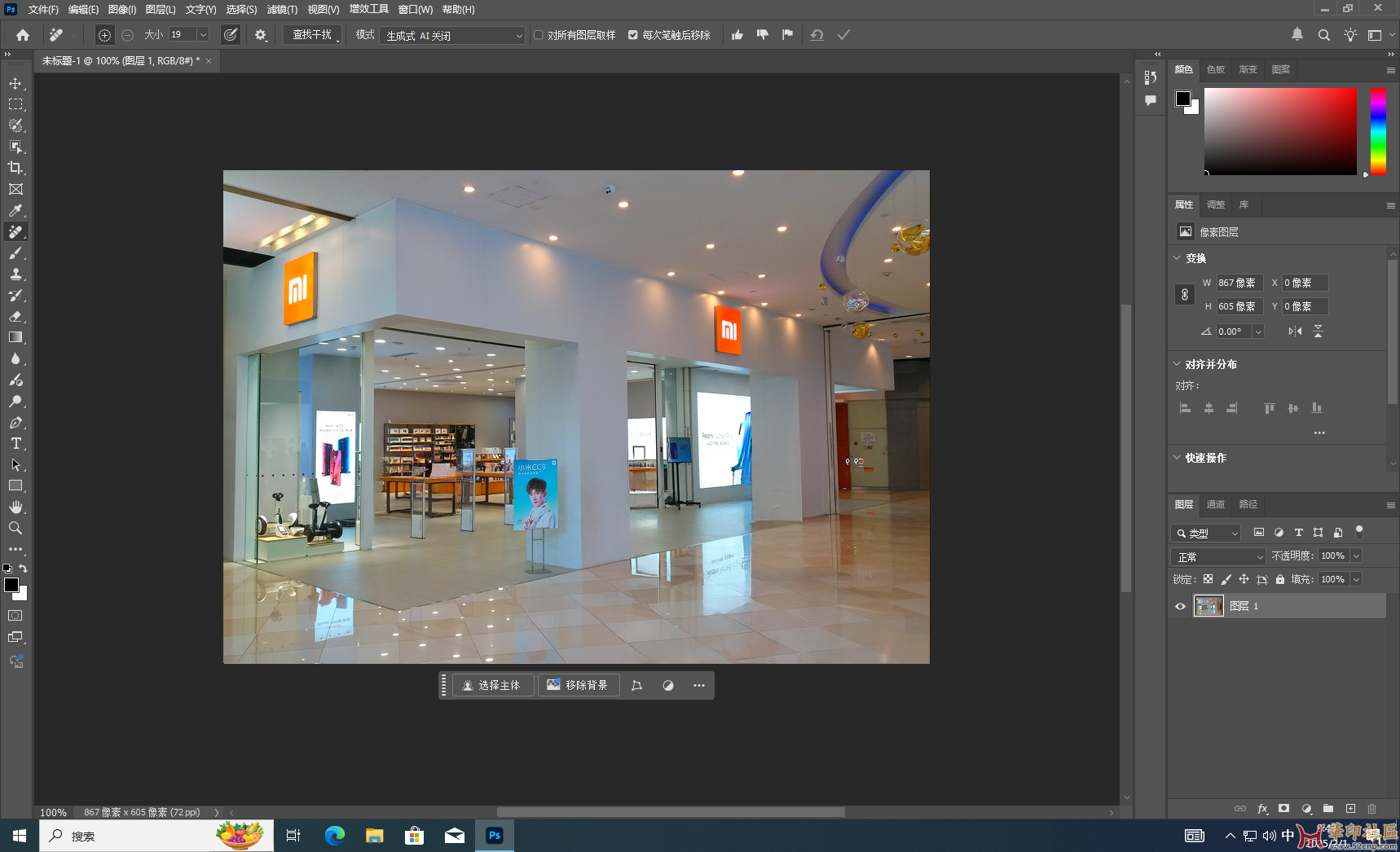Select the Path Selection tool
The width and height of the screenshot is (1400, 852).
[15, 464]
